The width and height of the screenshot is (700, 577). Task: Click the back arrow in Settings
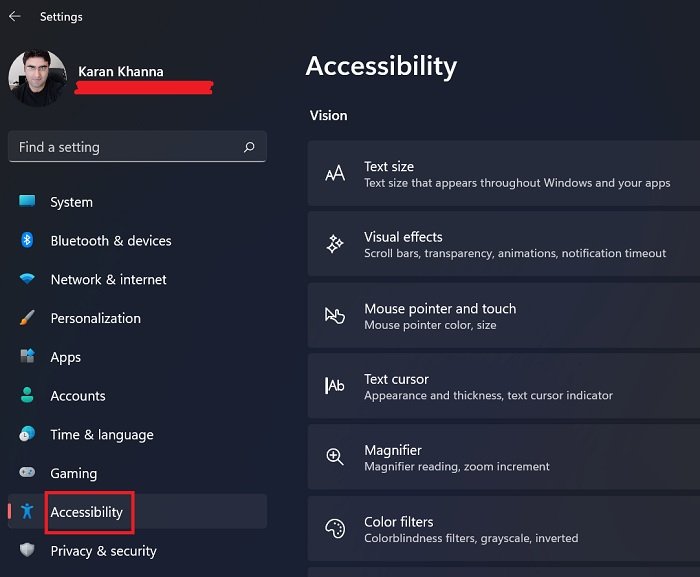[x=14, y=17]
